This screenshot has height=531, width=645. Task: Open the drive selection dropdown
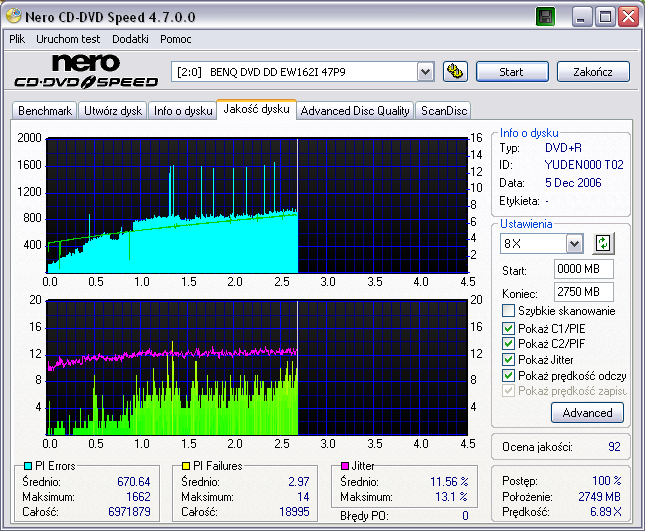(x=425, y=72)
